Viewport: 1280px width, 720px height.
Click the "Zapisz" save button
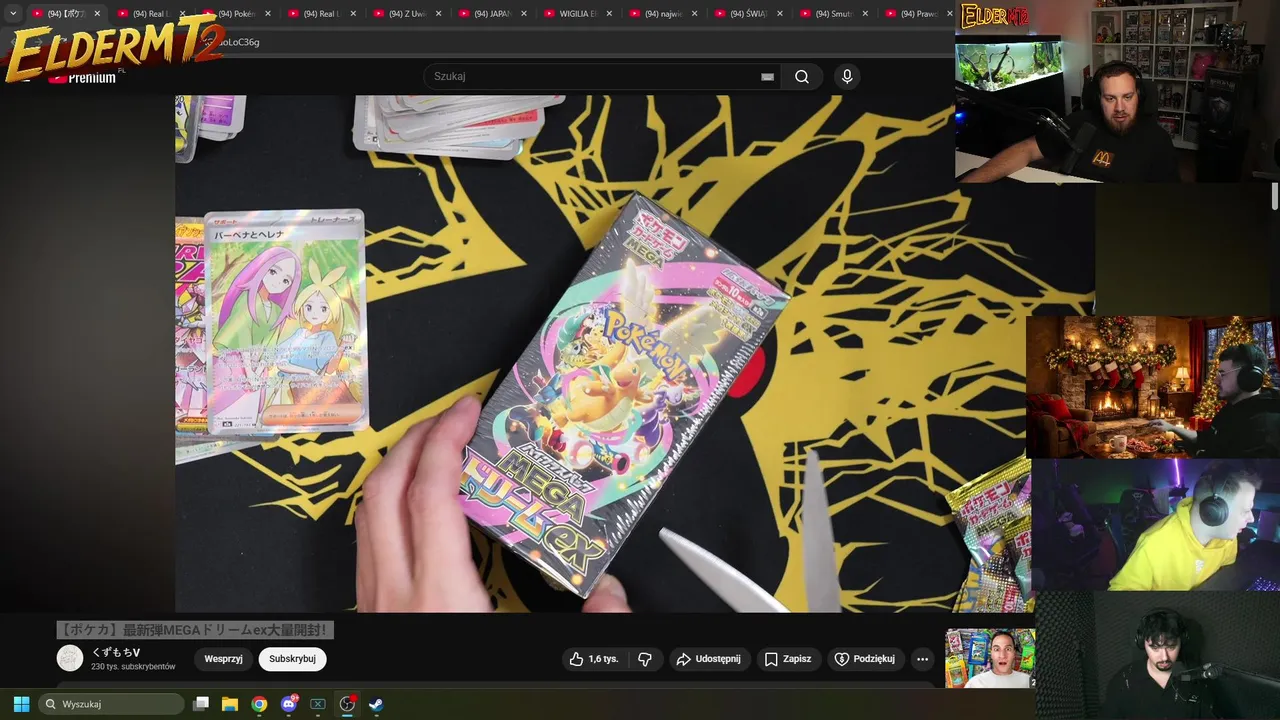788,659
